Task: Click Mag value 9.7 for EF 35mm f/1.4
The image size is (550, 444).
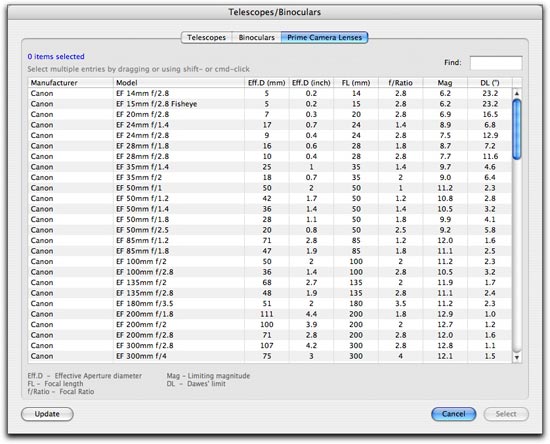Action: tap(445, 167)
